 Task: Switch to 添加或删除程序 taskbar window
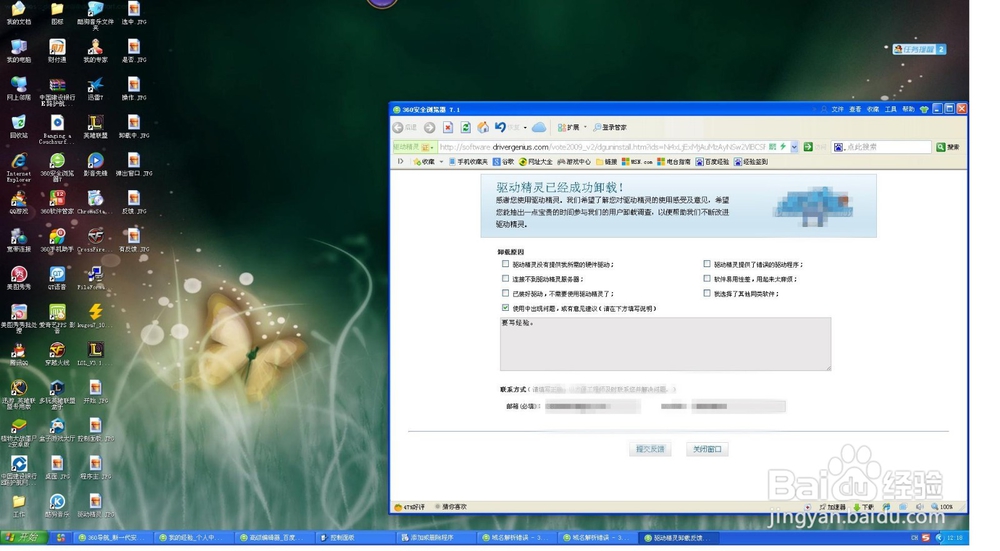[436, 538]
